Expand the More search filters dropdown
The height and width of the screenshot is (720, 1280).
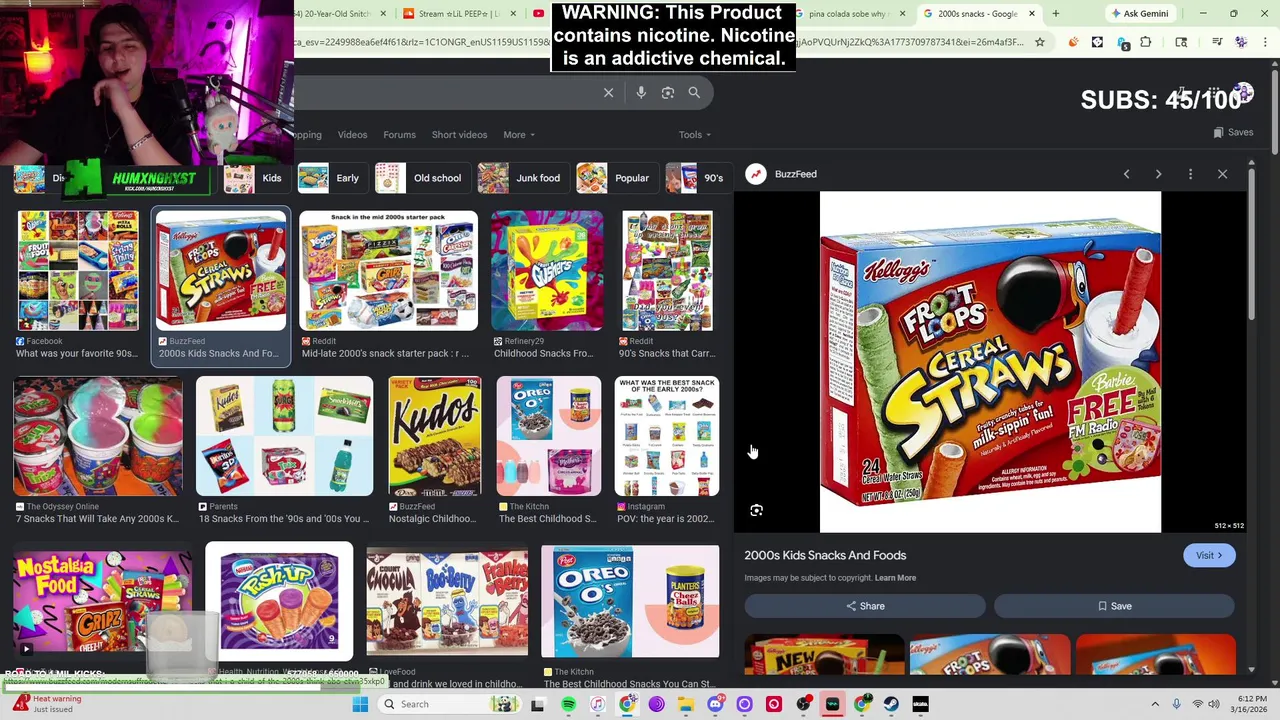tap(518, 135)
